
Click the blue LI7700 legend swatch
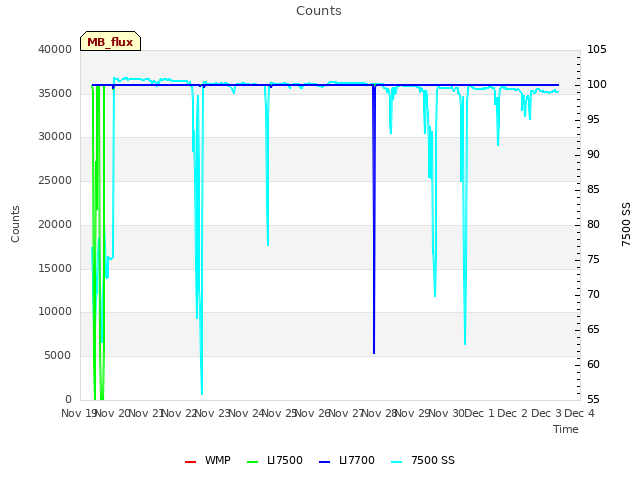point(324,462)
